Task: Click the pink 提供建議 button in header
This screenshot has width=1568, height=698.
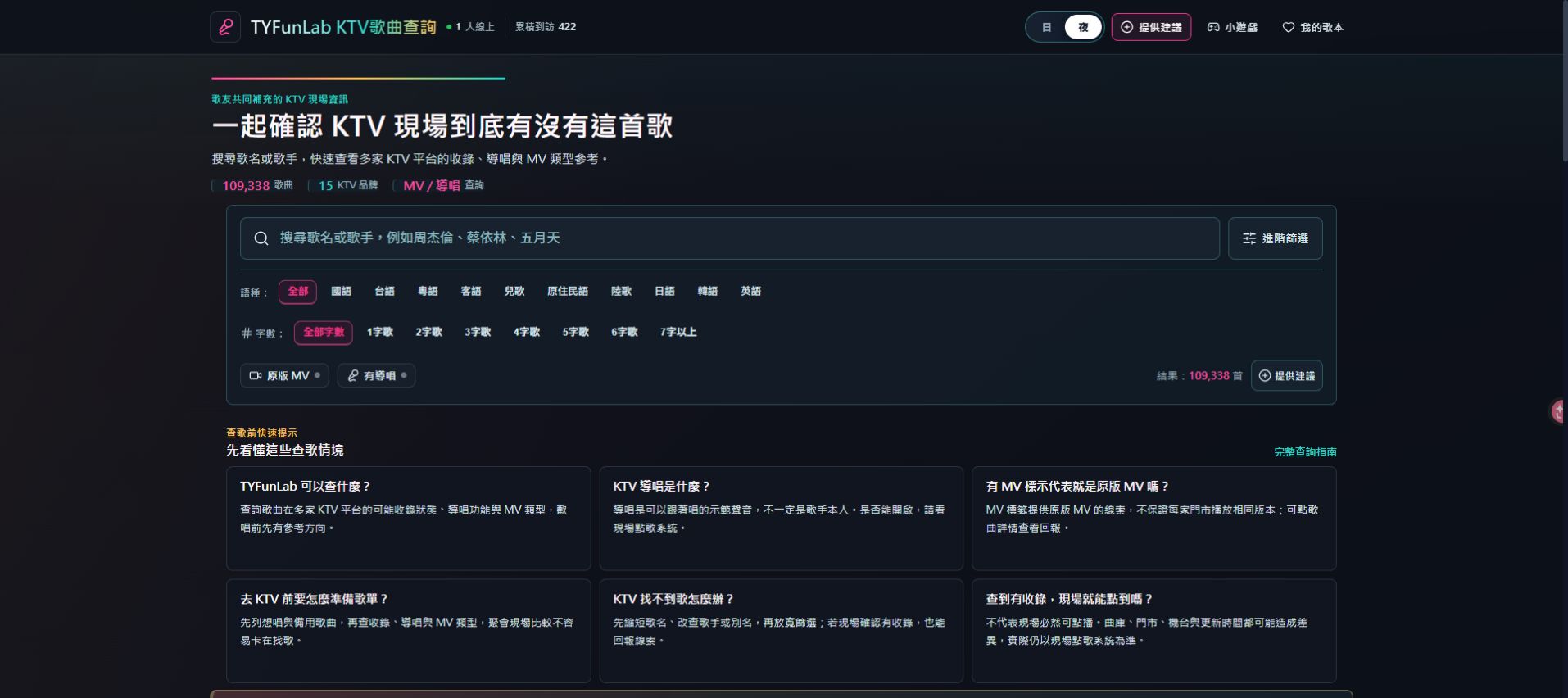Action: [x=1151, y=27]
